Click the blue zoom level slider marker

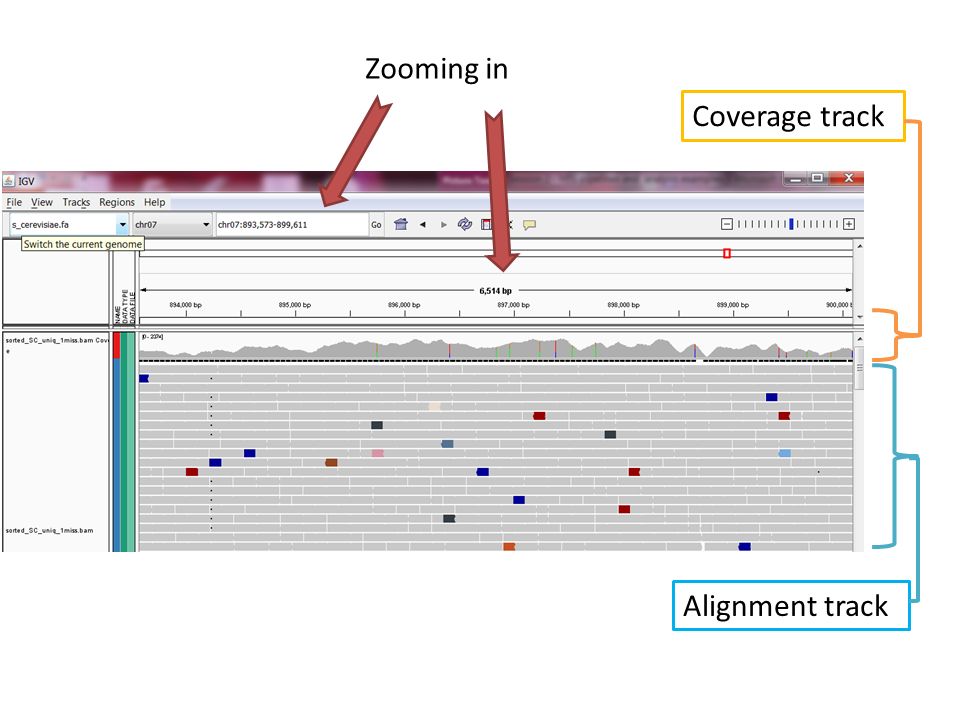pos(791,224)
